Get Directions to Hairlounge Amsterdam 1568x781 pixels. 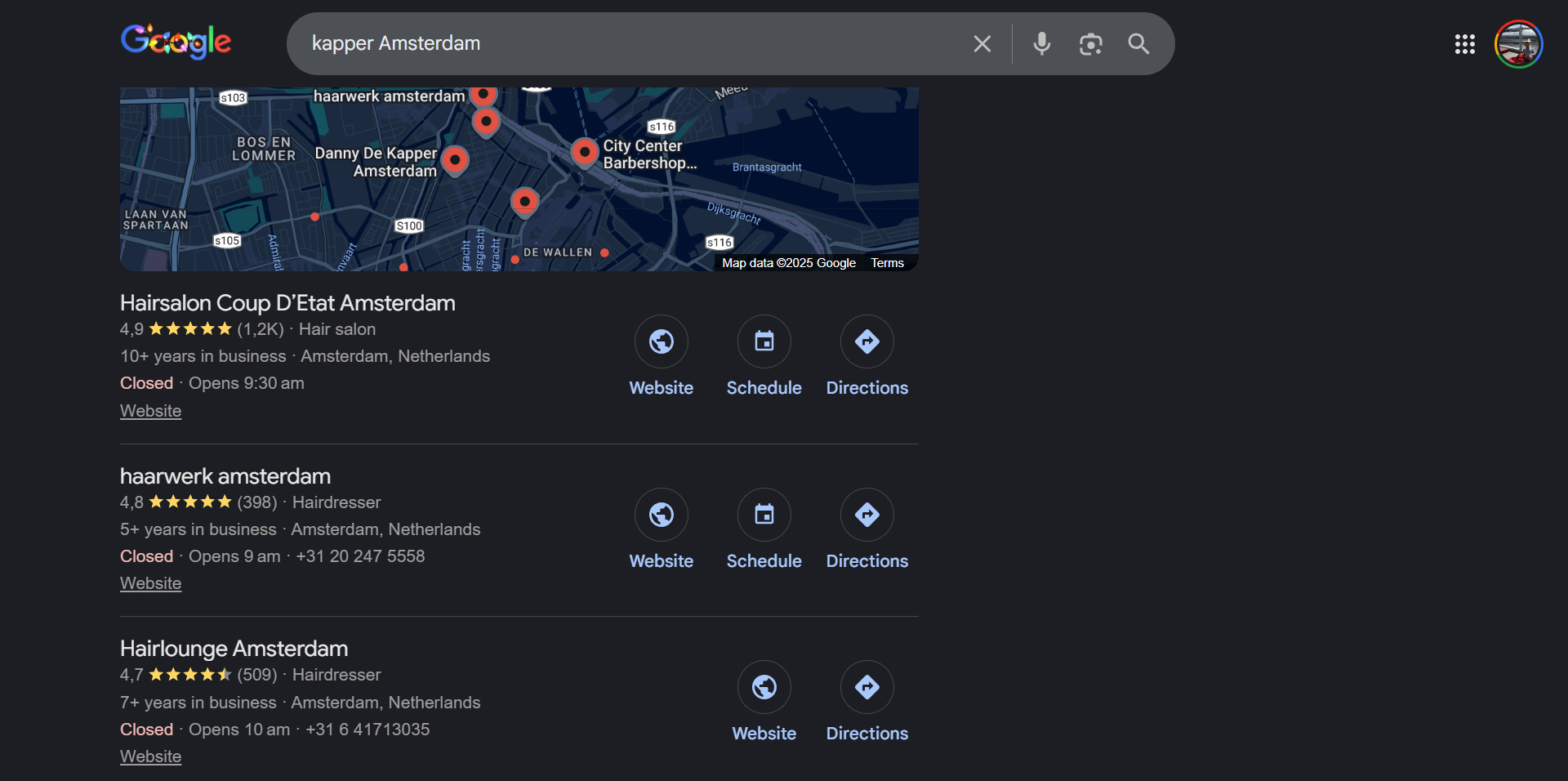[x=866, y=687]
